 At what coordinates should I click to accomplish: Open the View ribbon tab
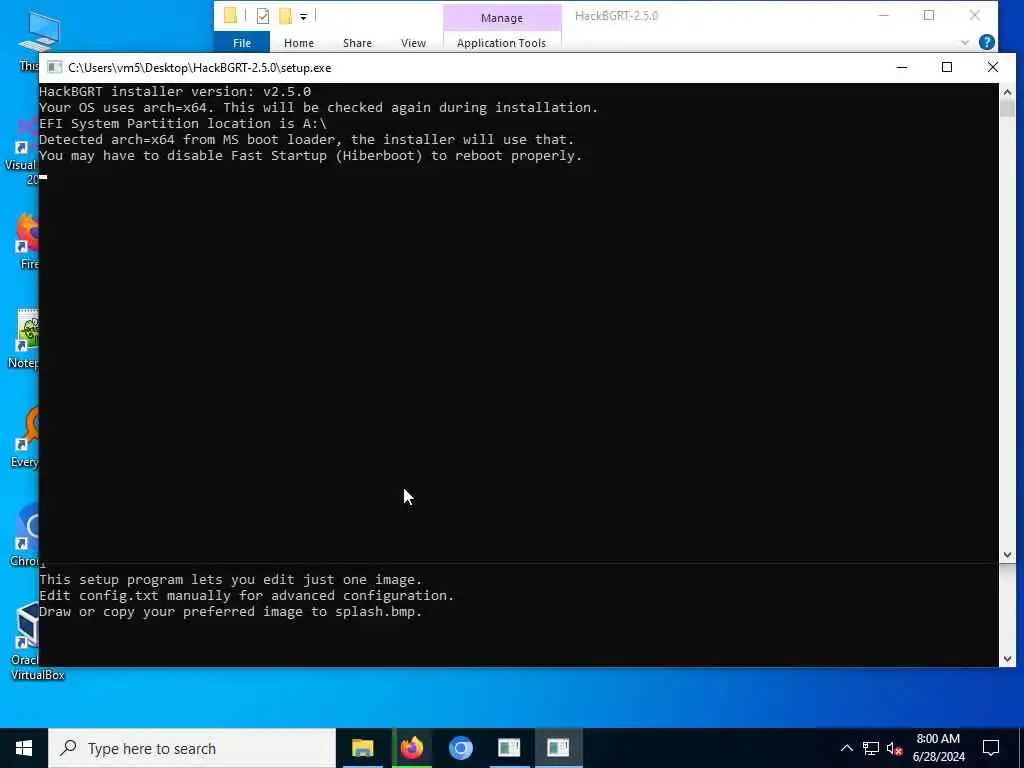click(413, 42)
